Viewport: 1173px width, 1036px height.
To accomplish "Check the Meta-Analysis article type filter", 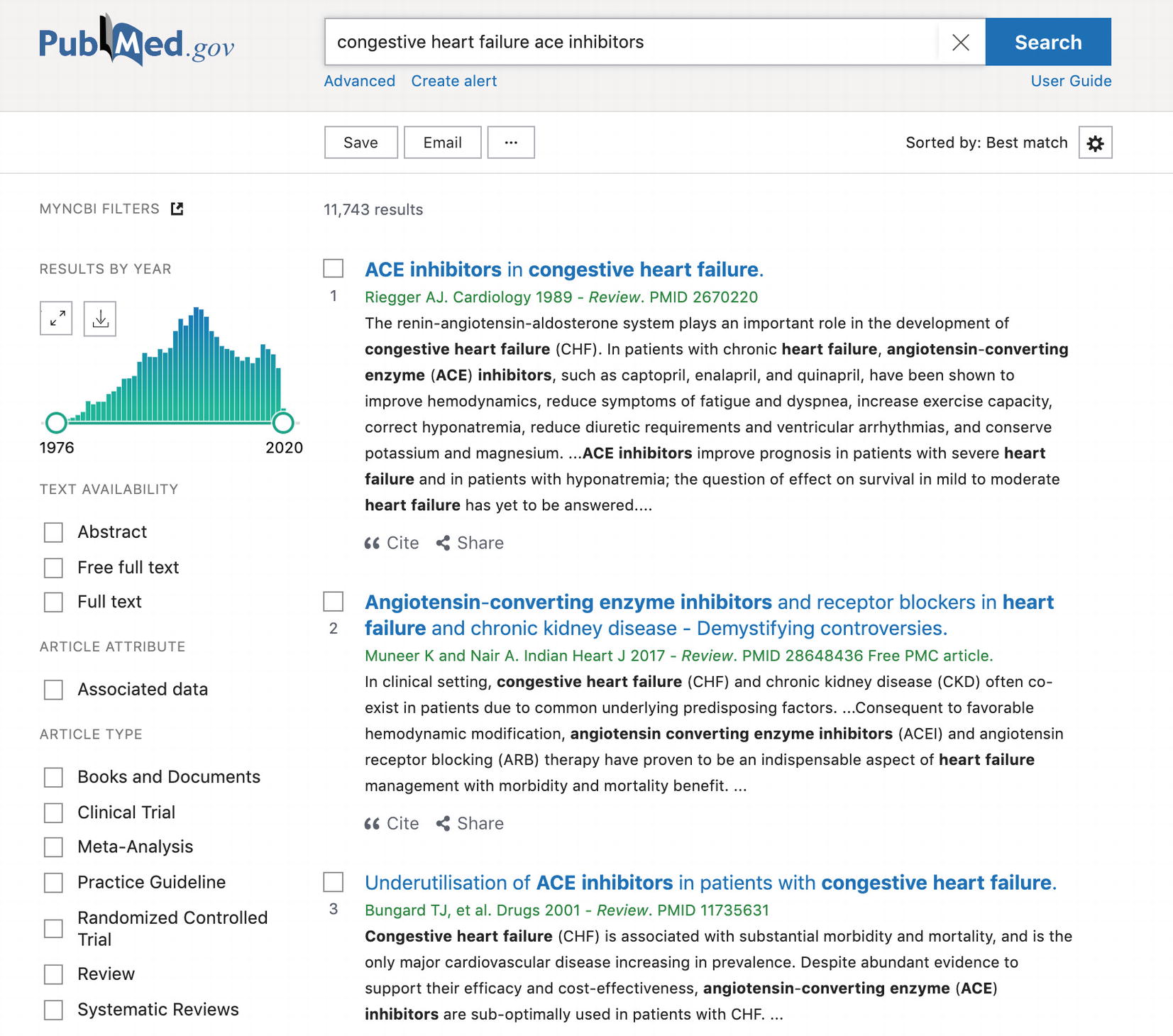I will pos(53,847).
